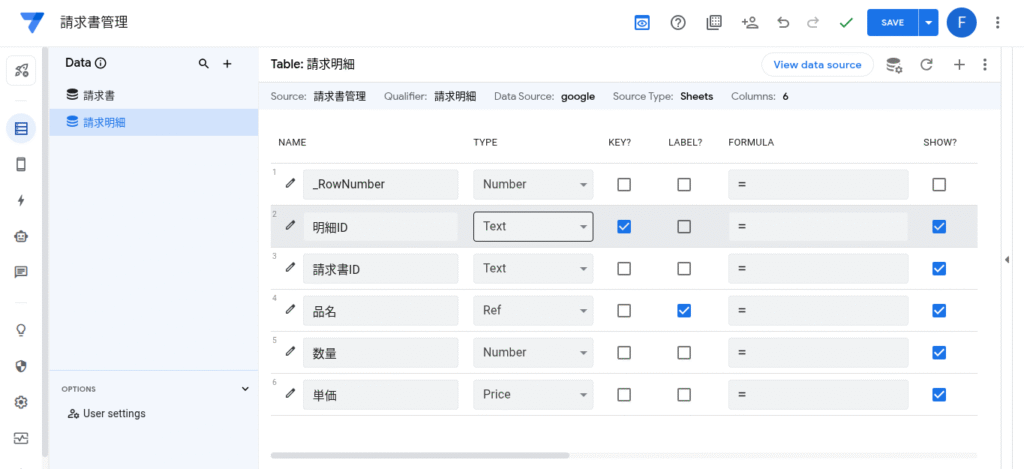
Task: Open the help question mark icon
Action: tap(678, 22)
